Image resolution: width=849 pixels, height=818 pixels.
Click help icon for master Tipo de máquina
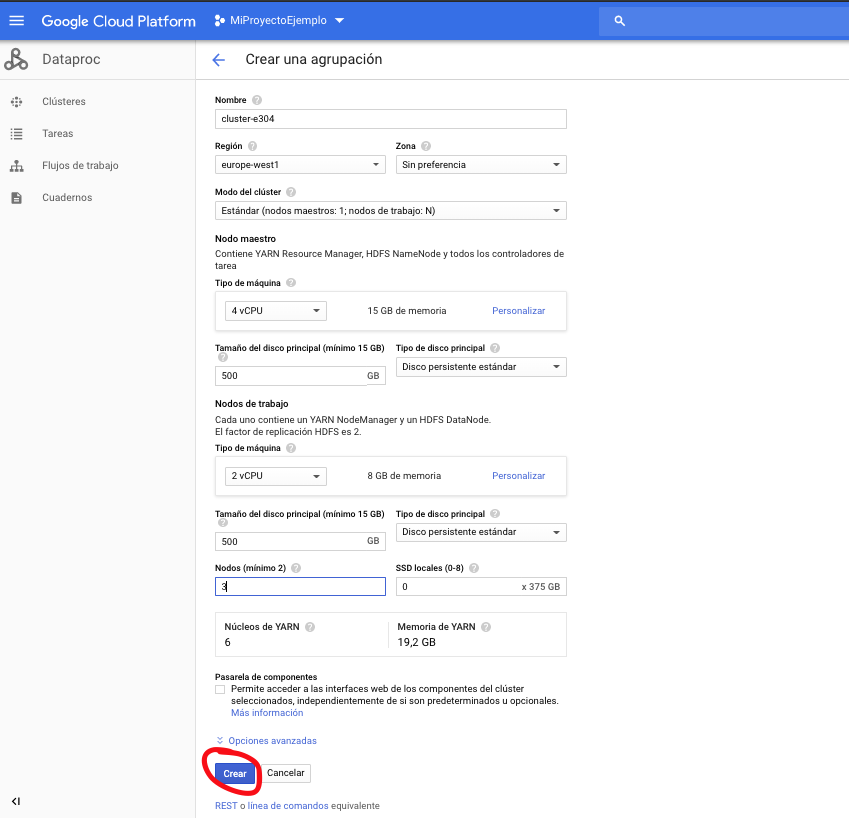coord(291,283)
